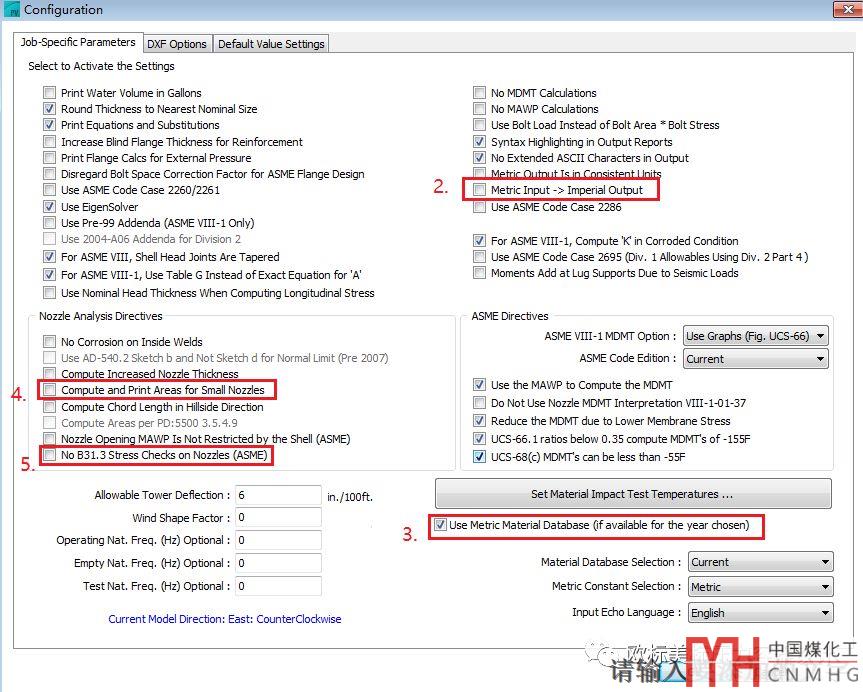
Task: Toggle Use the MAWP to Compute the MDMT
Action: click(479, 384)
